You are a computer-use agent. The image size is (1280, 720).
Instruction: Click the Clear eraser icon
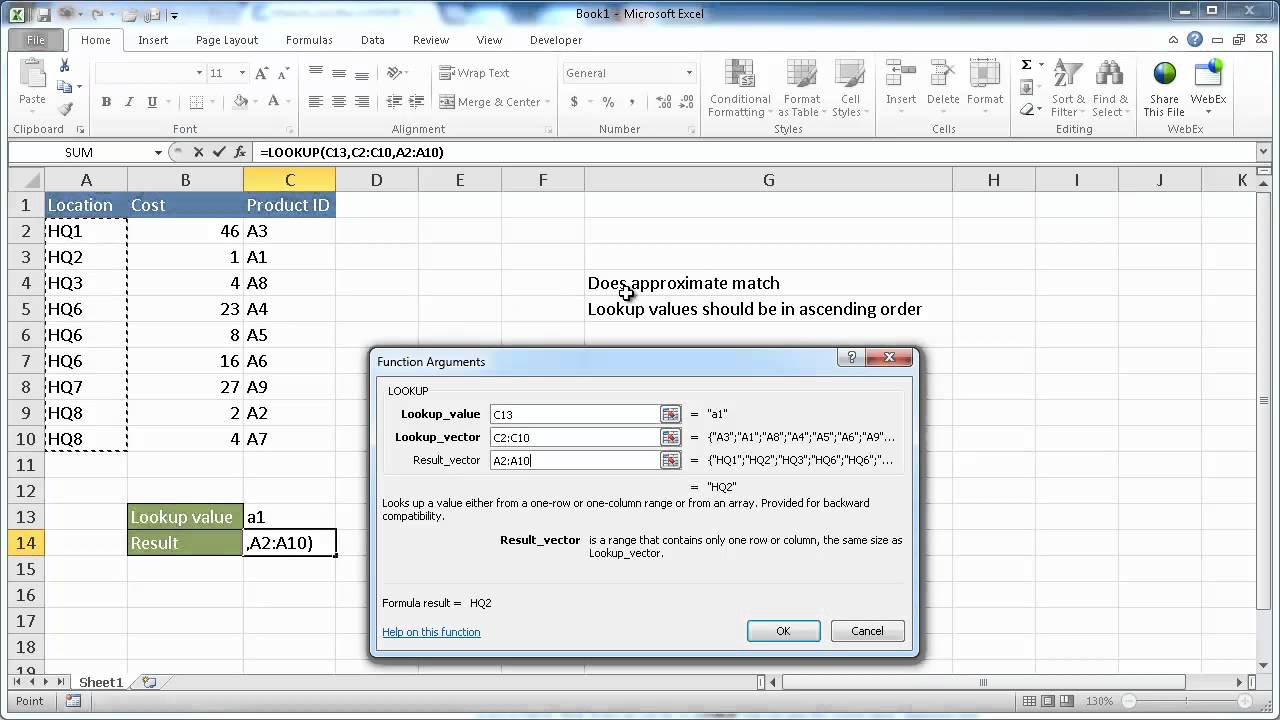tap(1027, 109)
